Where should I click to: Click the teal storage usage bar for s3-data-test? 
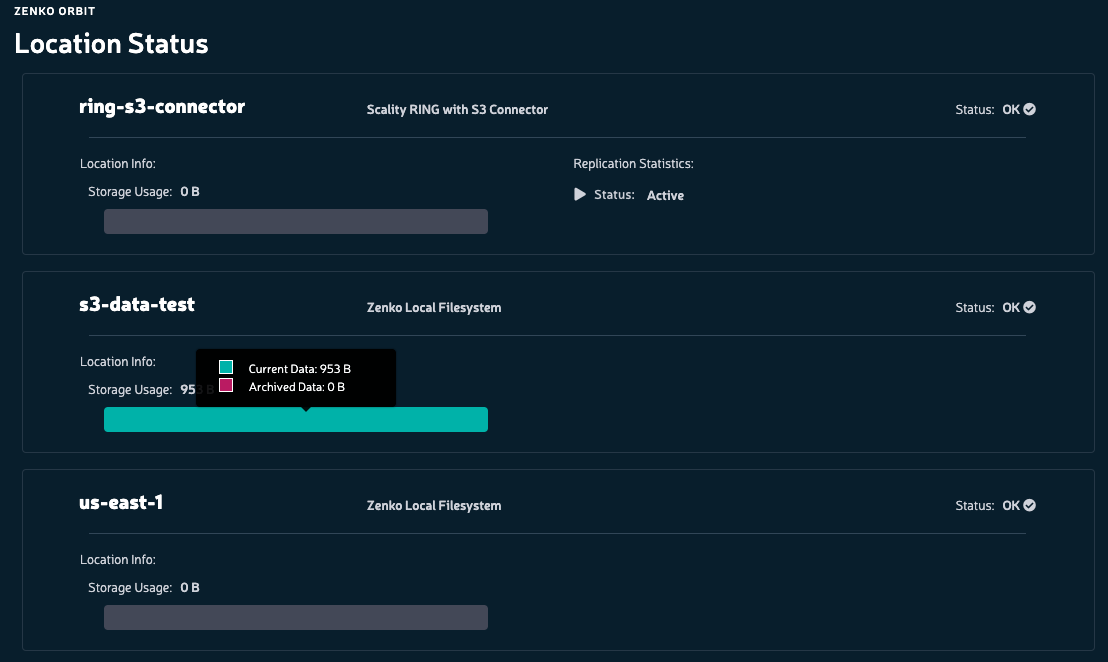click(295, 420)
